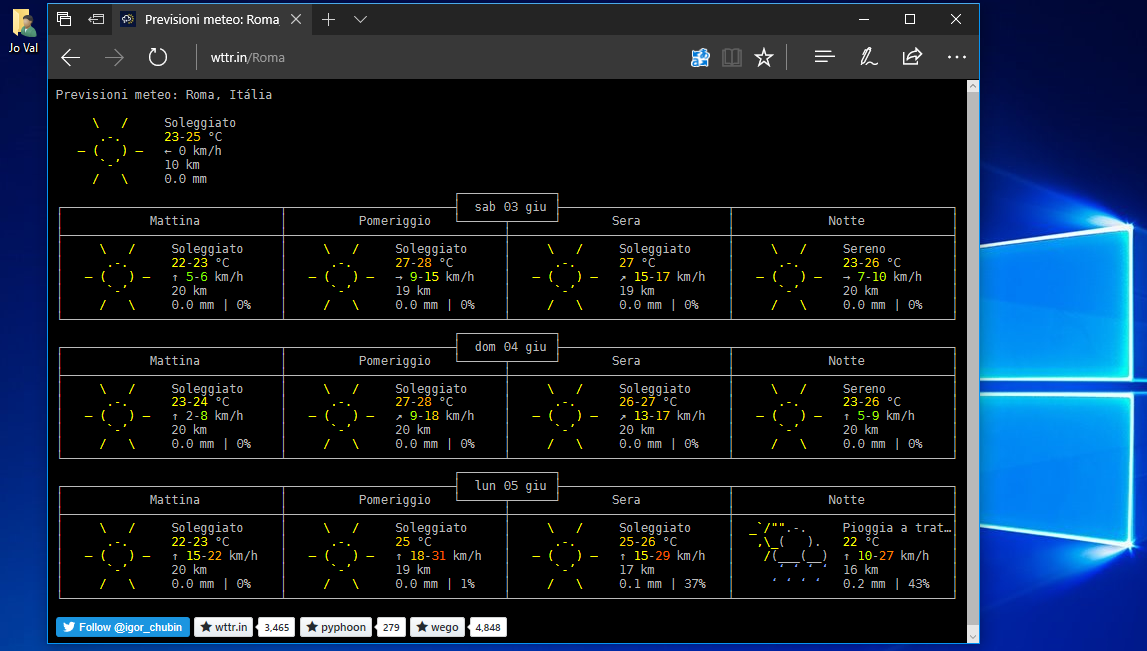1147x651 pixels.
Task: Open the set-aside tabs panel icon
Action: point(64,19)
